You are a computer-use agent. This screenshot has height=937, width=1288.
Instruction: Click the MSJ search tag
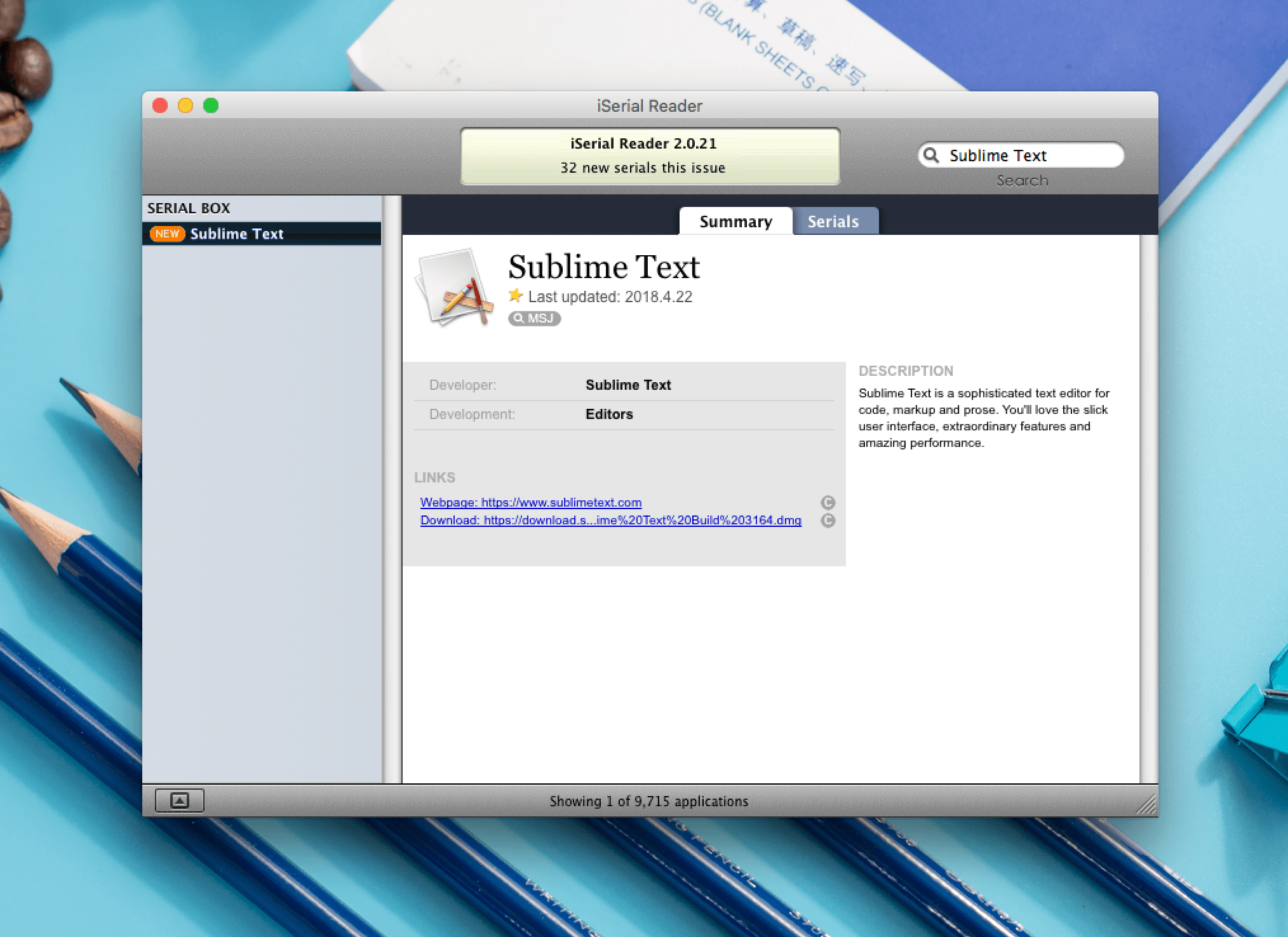534,319
